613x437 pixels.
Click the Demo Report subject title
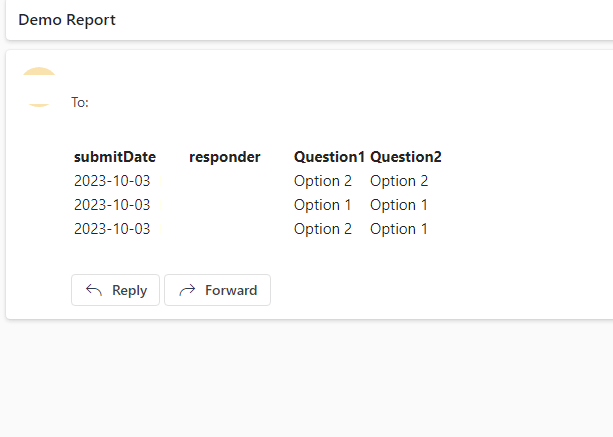tap(67, 20)
